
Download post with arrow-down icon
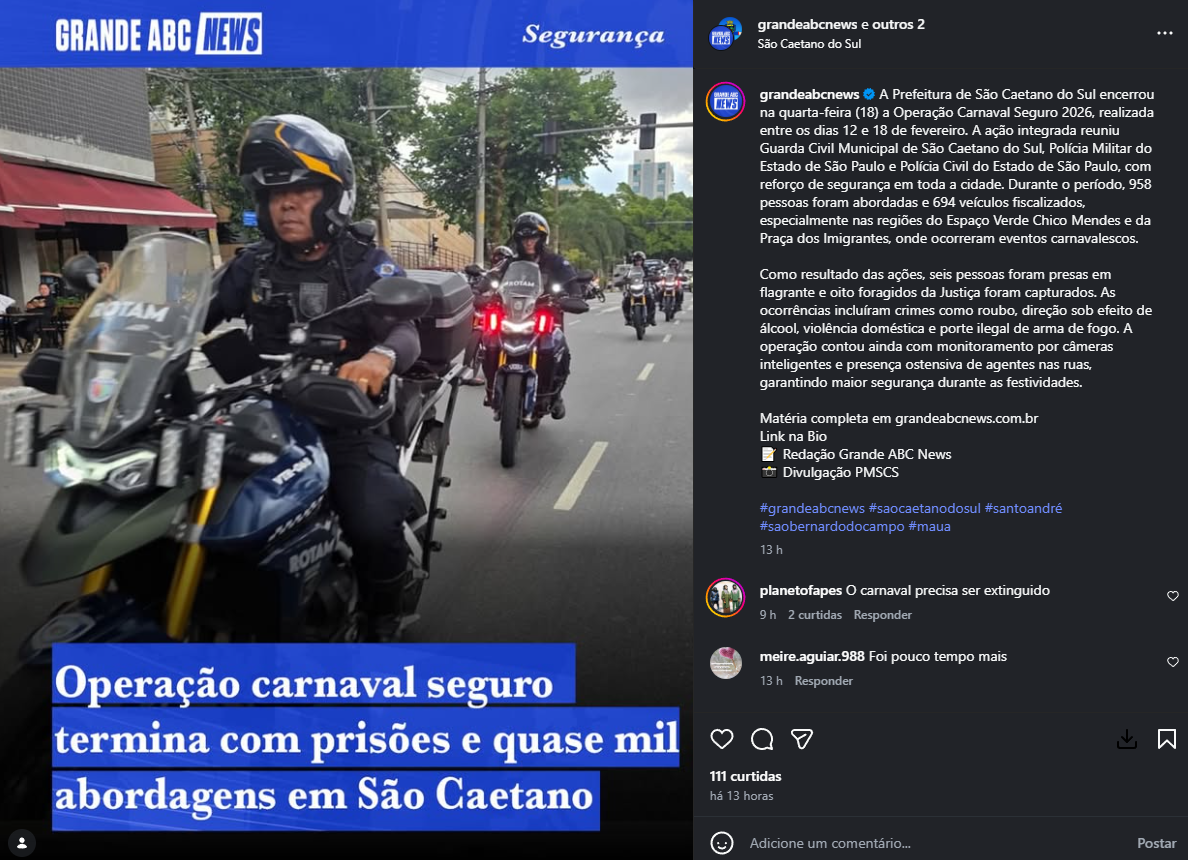click(1127, 739)
